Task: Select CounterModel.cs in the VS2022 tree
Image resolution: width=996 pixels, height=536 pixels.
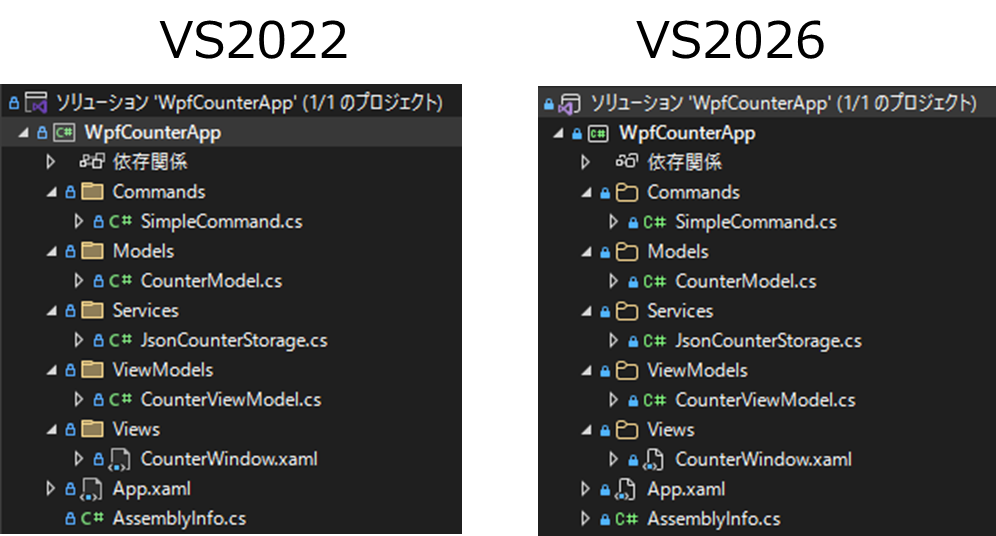Action: tap(211, 281)
